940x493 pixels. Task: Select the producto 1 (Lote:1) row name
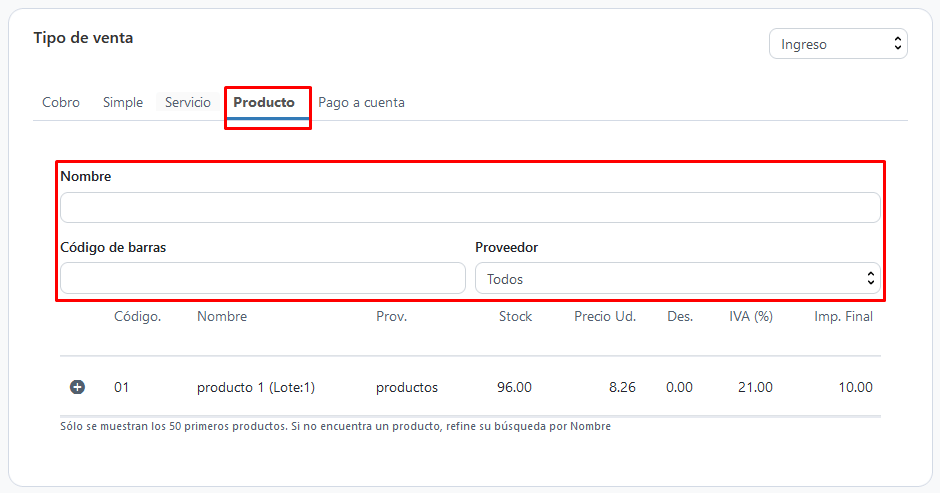(x=256, y=387)
